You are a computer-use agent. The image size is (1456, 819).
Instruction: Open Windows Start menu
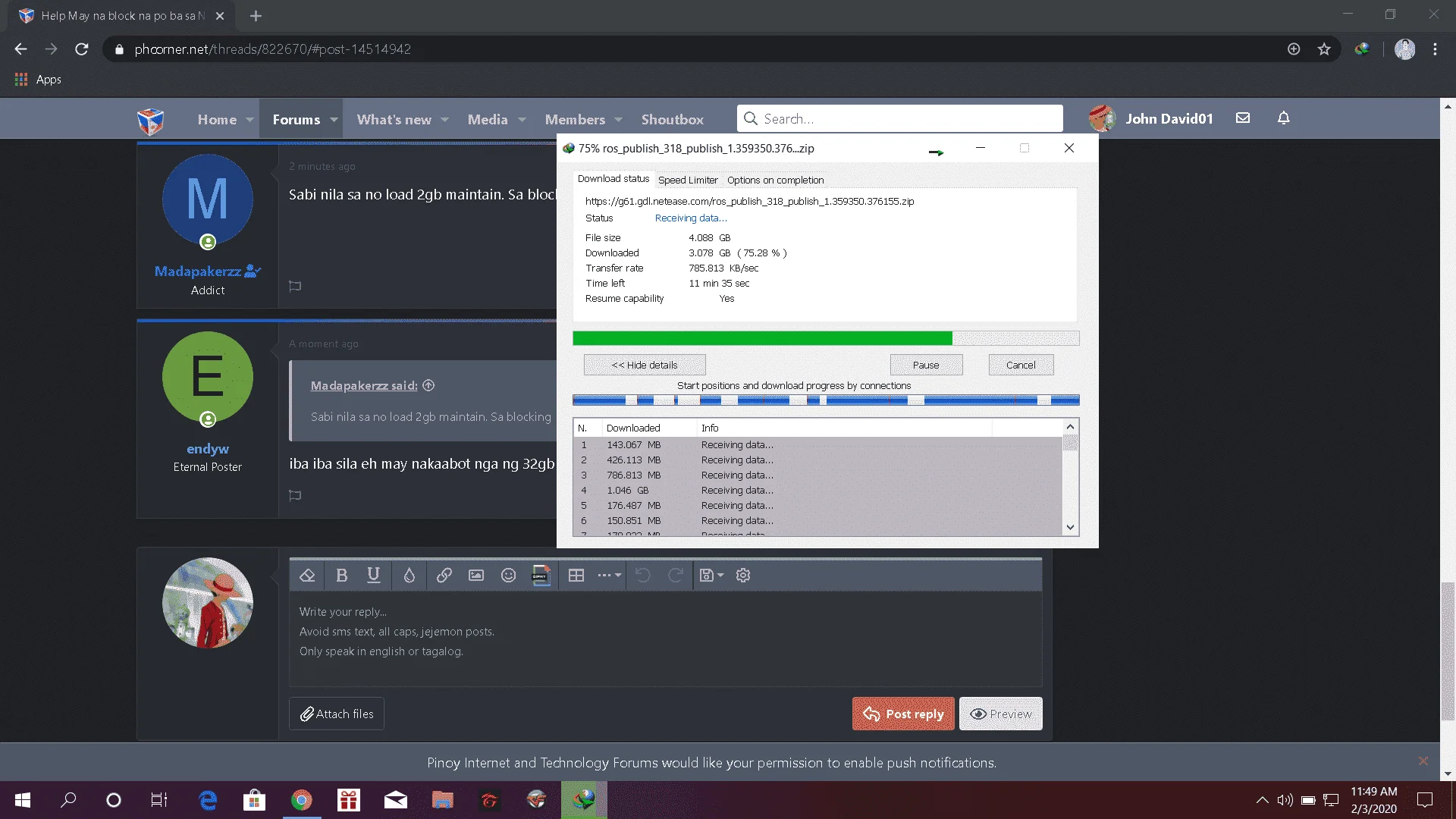23,800
